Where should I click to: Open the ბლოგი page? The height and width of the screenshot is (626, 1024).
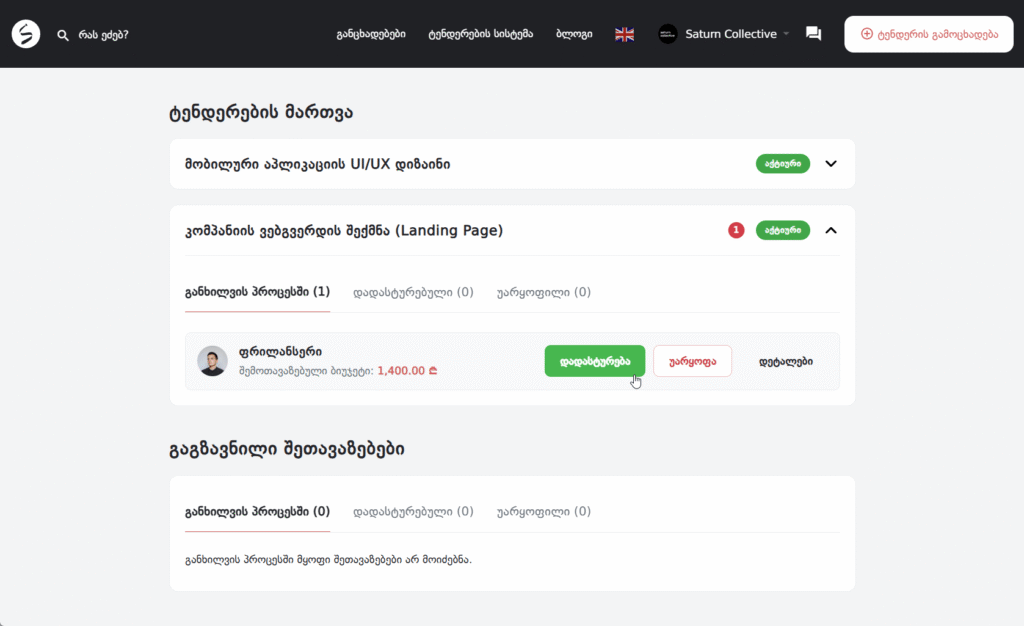coord(574,34)
